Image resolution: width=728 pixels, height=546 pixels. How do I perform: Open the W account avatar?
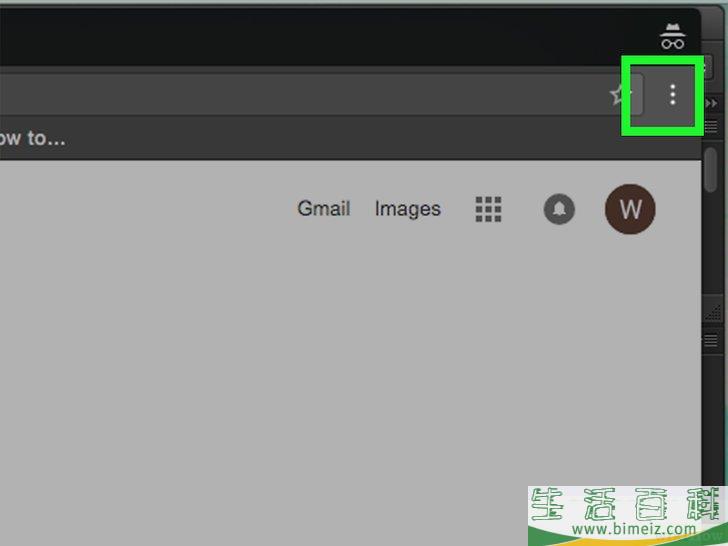[x=630, y=209]
